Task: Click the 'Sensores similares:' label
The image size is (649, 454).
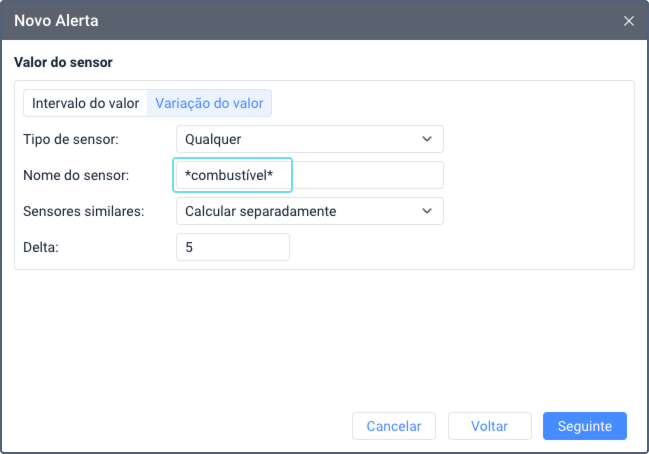Action: point(84,211)
